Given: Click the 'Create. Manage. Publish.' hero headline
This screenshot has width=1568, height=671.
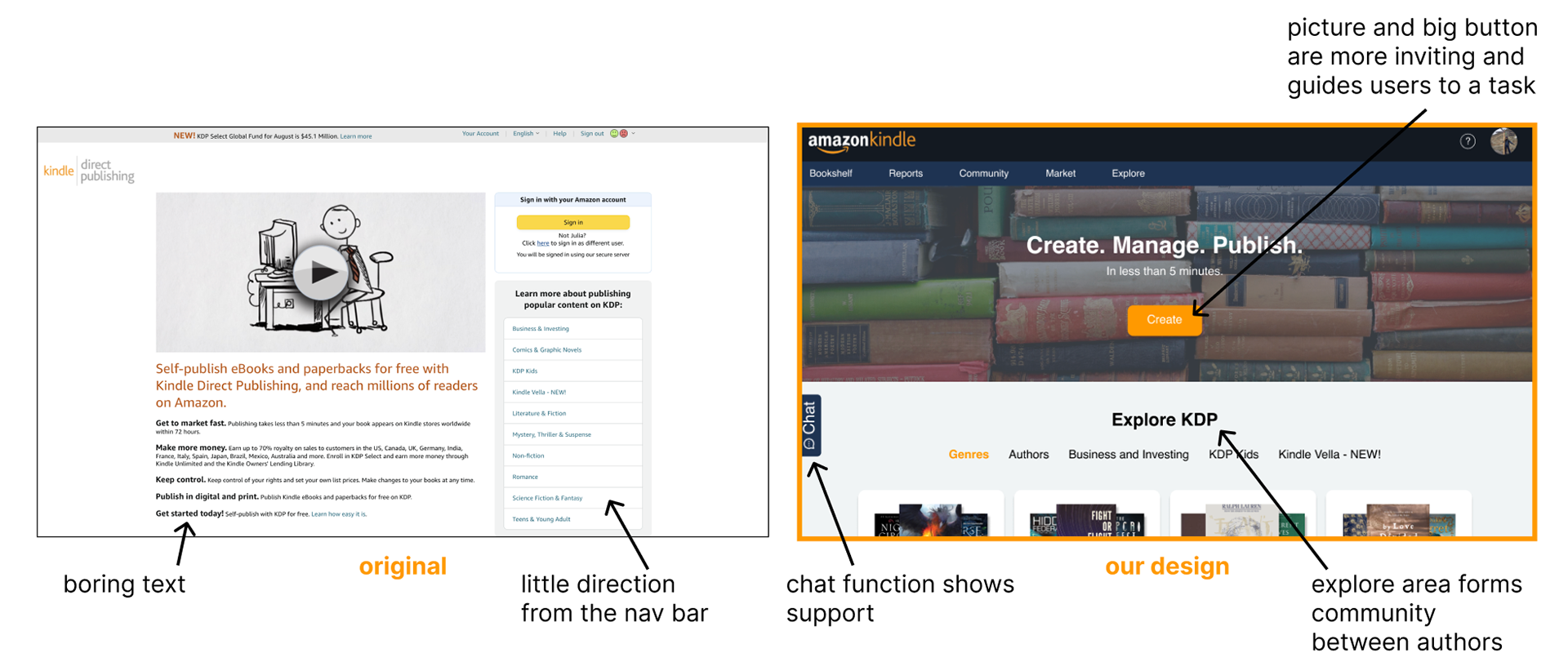Looking at the screenshot, I should 1164,245.
